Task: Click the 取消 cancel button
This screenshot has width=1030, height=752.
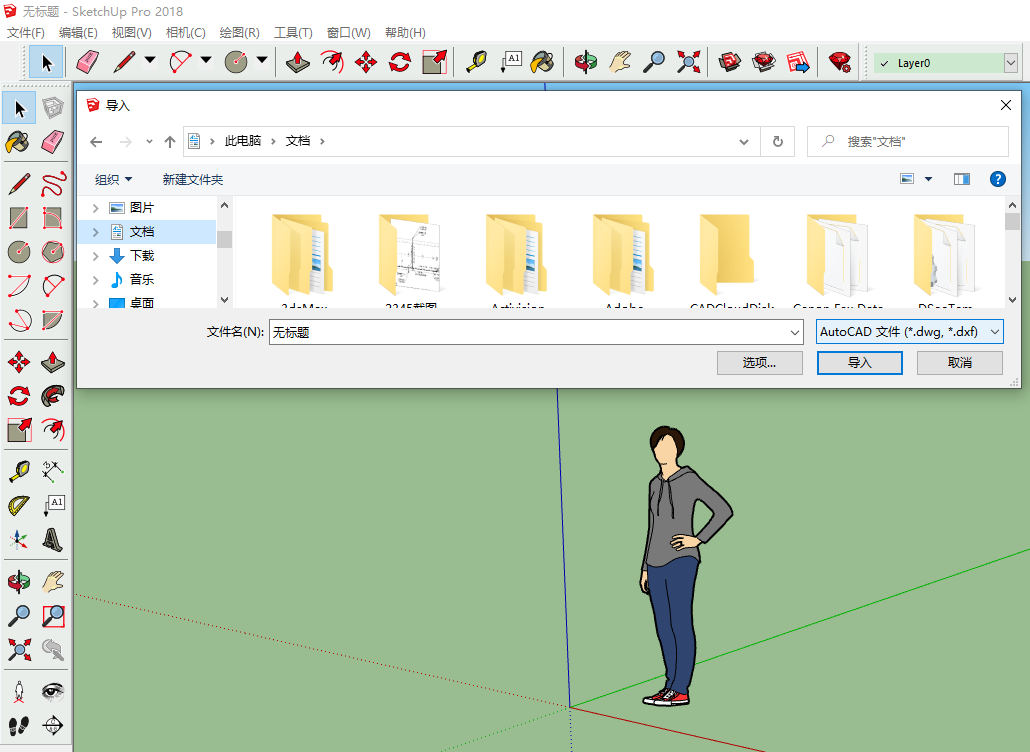Action: coord(960,363)
